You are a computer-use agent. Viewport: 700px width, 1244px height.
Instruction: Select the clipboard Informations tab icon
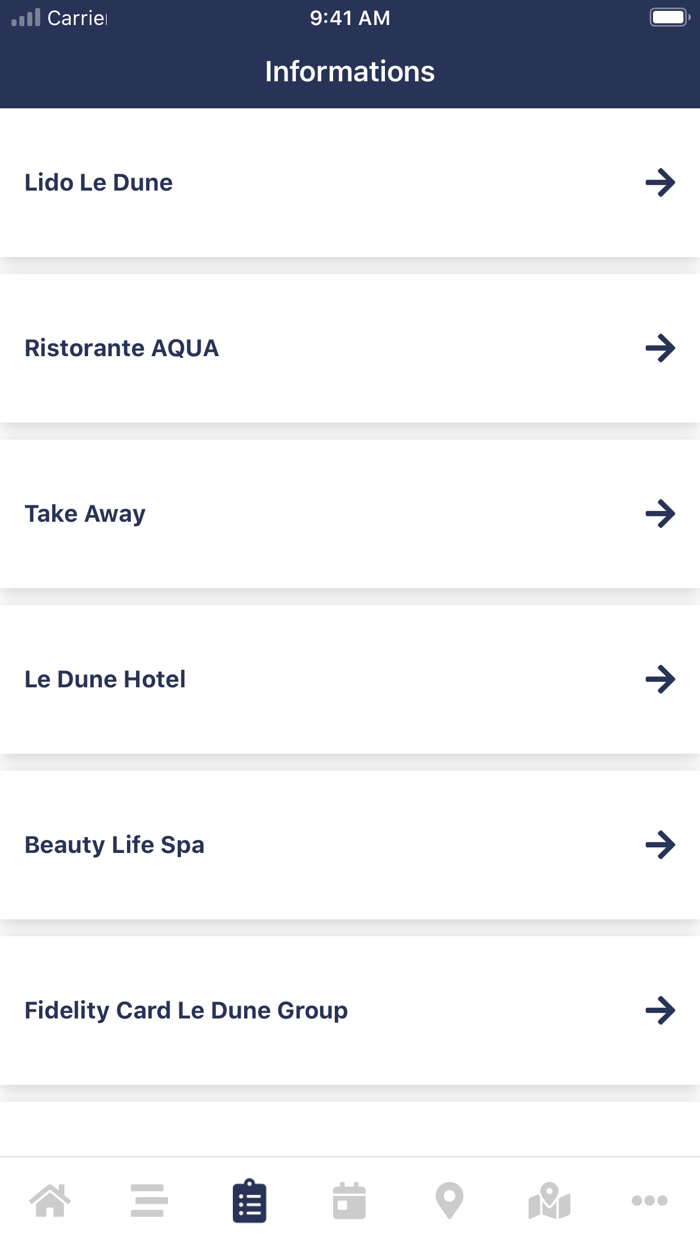pos(250,1200)
